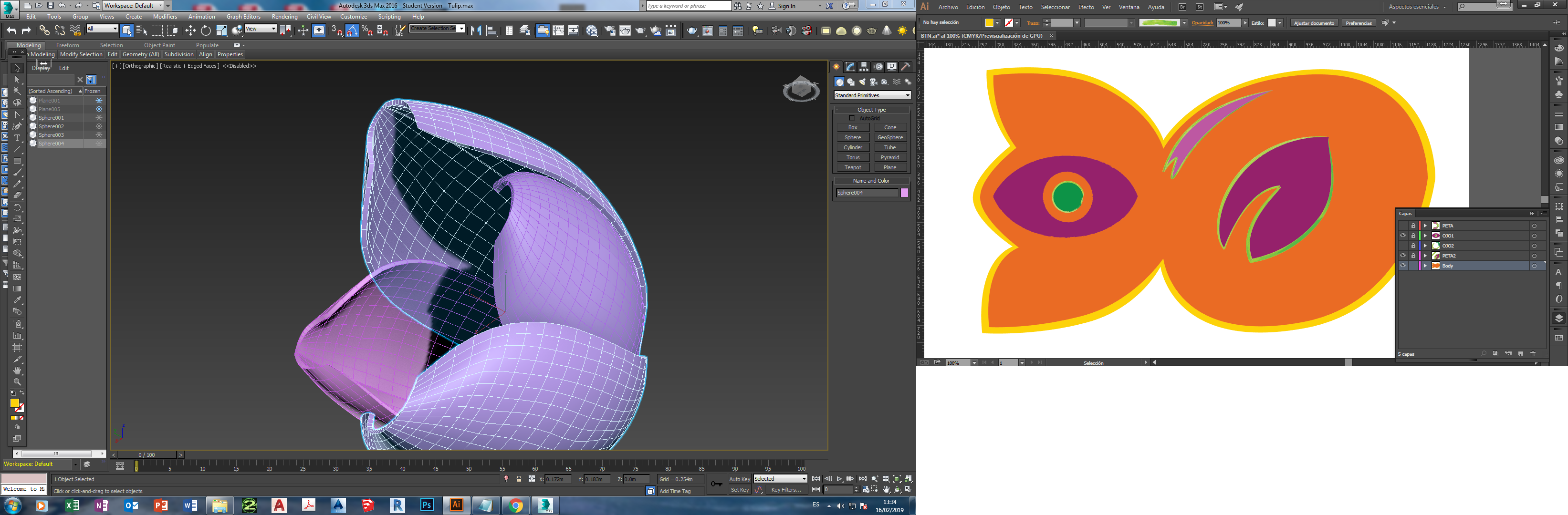The image size is (1568, 515).
Task: Expand the Body layer contents
Action: pyautogui.click(x=1425, y=266)
